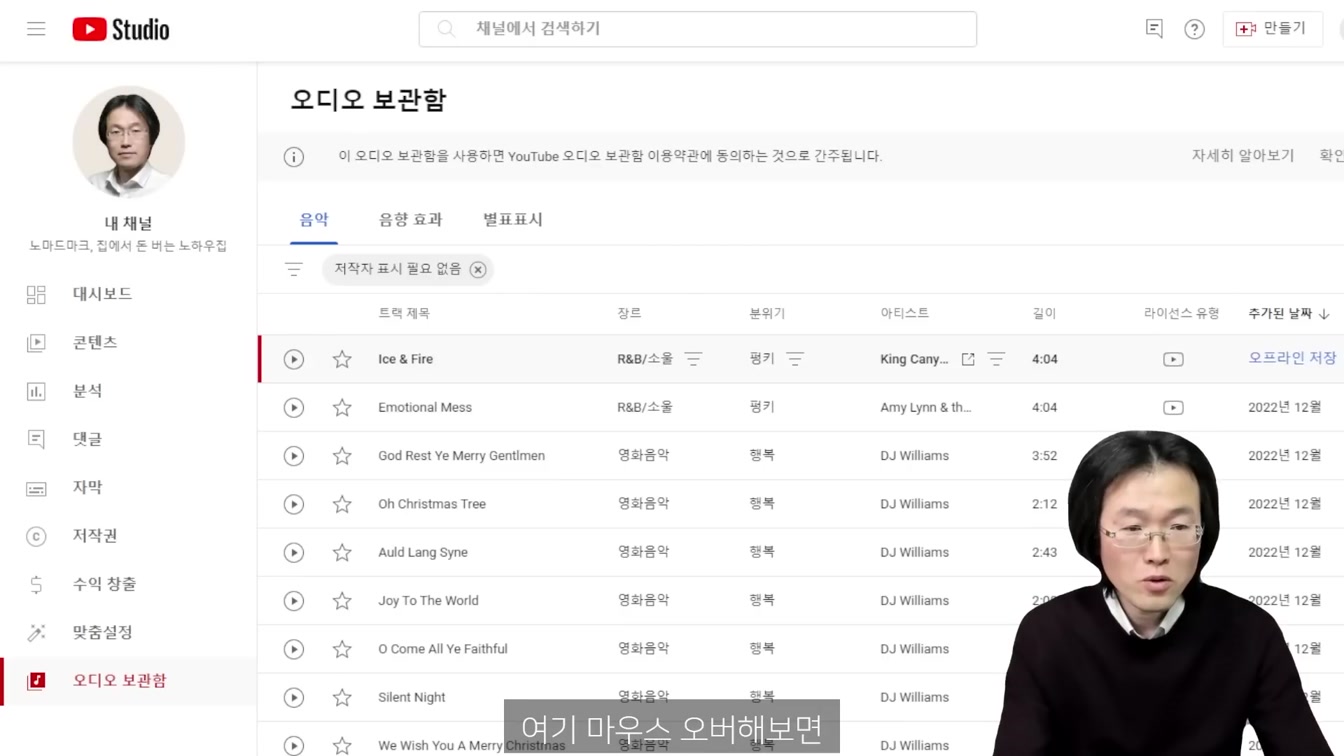Viewport: 1344px width, 756px height.
Task: Click the YouTube Studio logo
Action: click(121, 29)
